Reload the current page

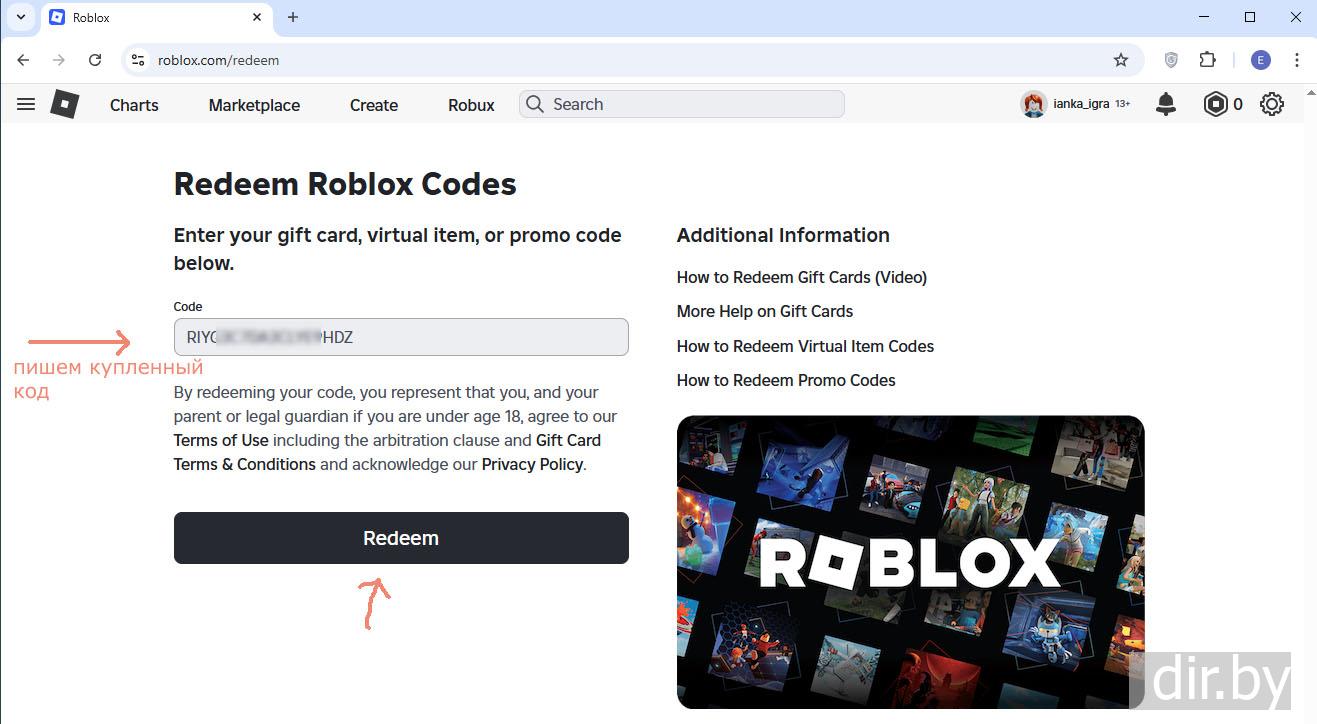click(95, 60)
